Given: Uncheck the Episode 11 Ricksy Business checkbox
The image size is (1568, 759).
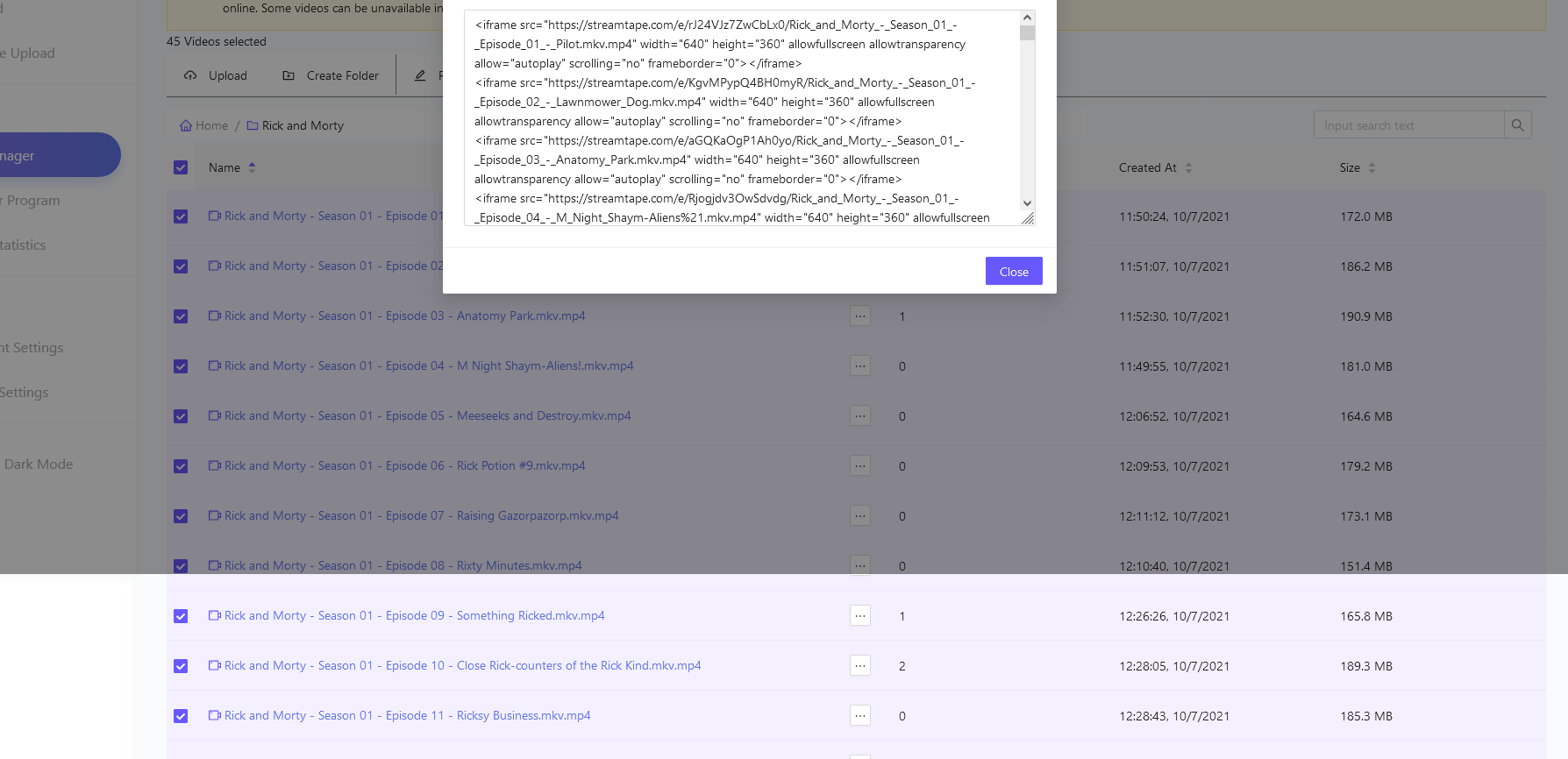Looking at the screenshot, I should [181, 716].
